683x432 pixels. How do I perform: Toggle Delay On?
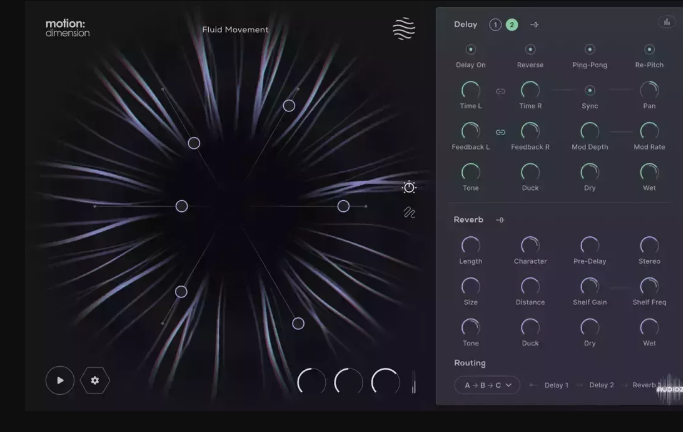470,50
